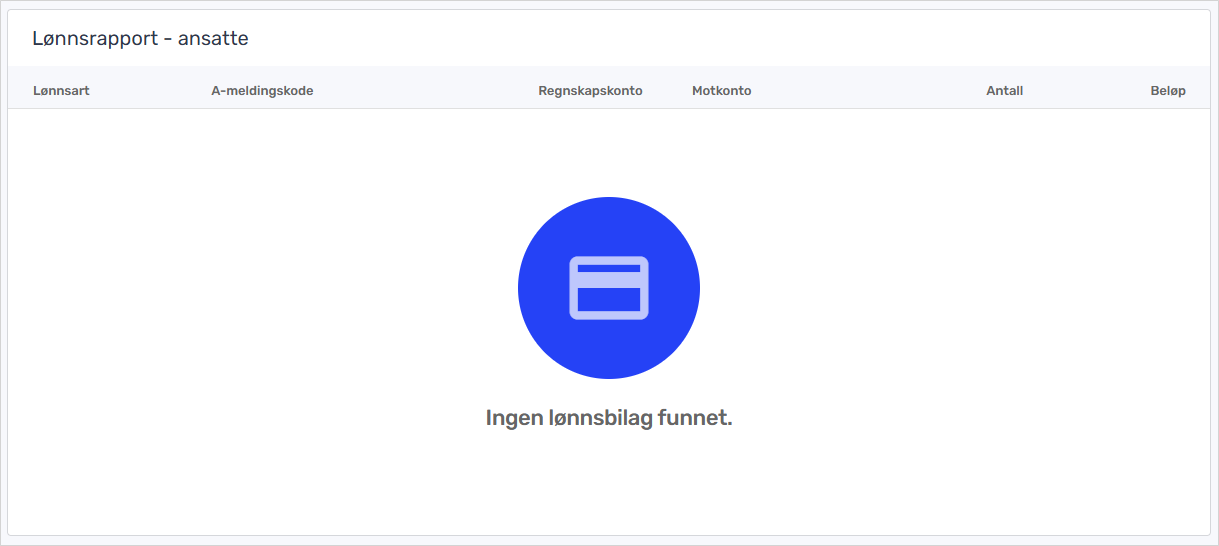Click the 'Ingen lønnsbilag funnet.' message
1219x546 pixels.
click(x=609, y=418)
